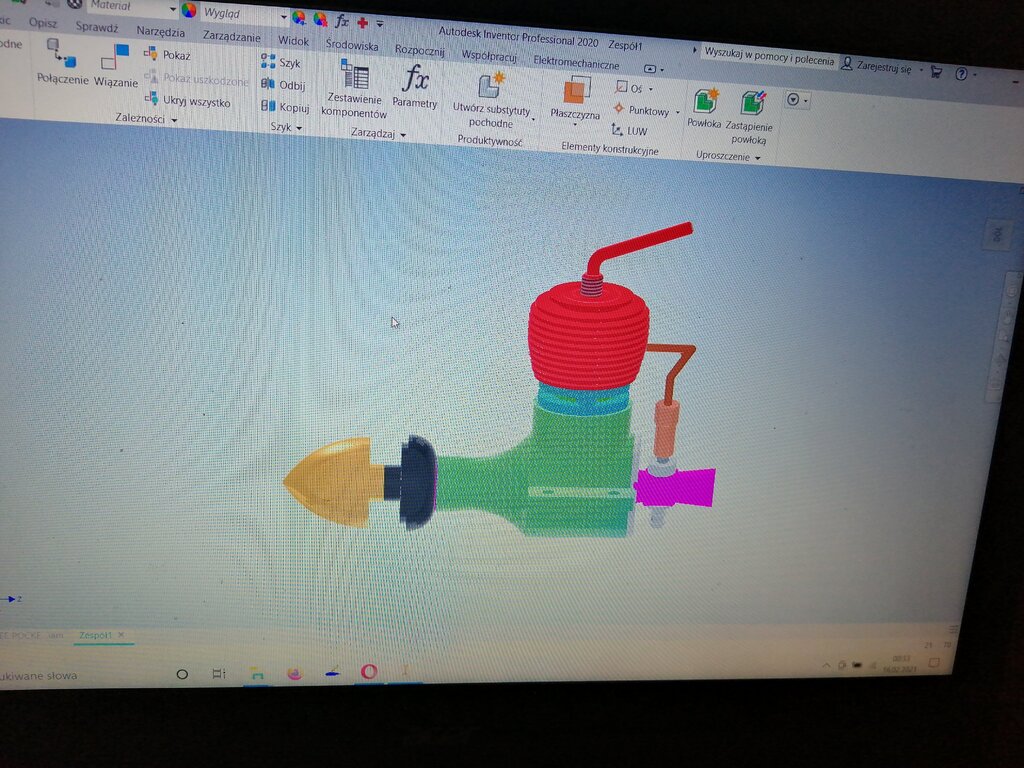Image resolution: width=1024 pixels, height=768 pixels.
Task: Open the Parametry fx dialog
Action: [x=414, y=80]
